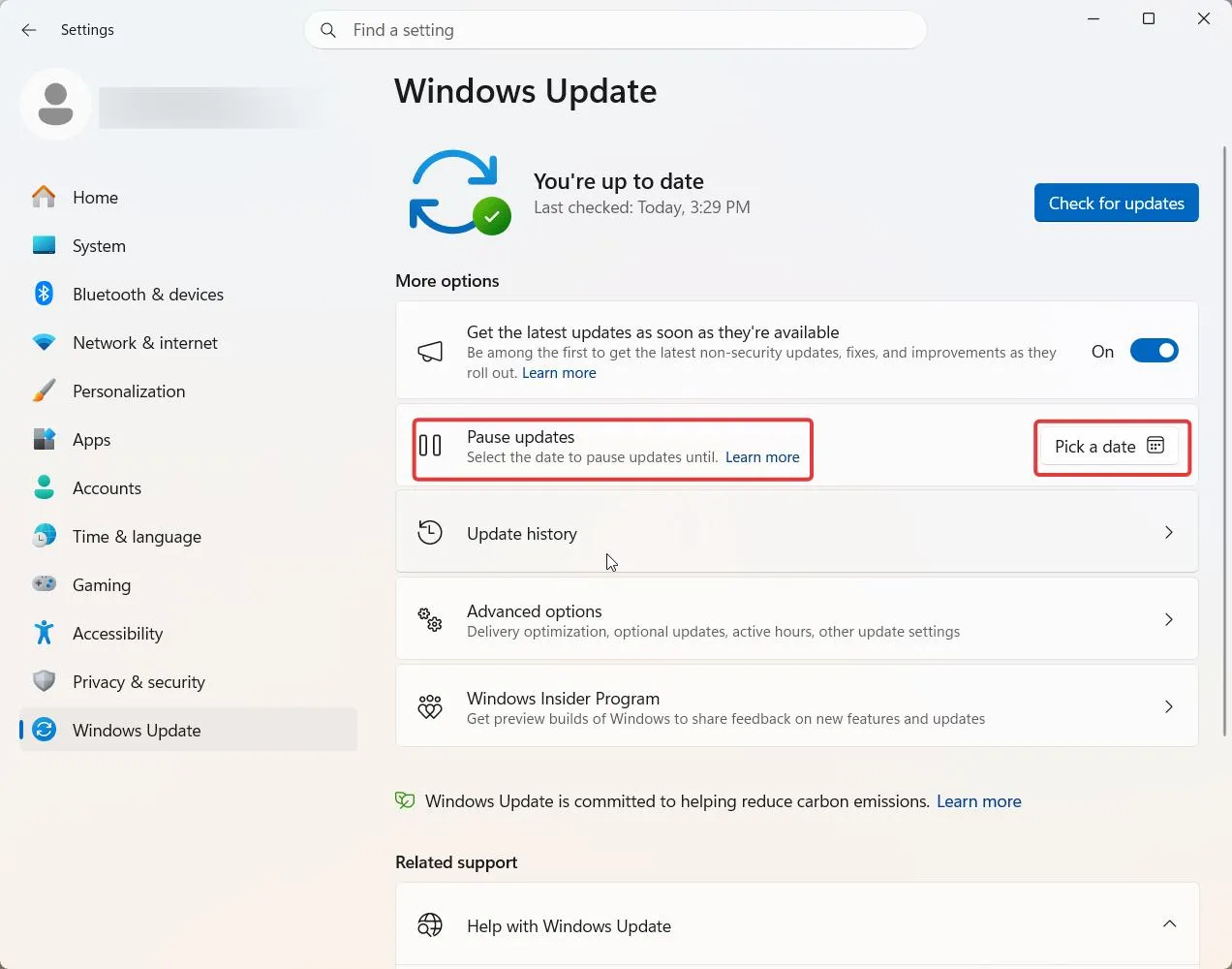Click the large update status sync icon

(x=459, y=193)
